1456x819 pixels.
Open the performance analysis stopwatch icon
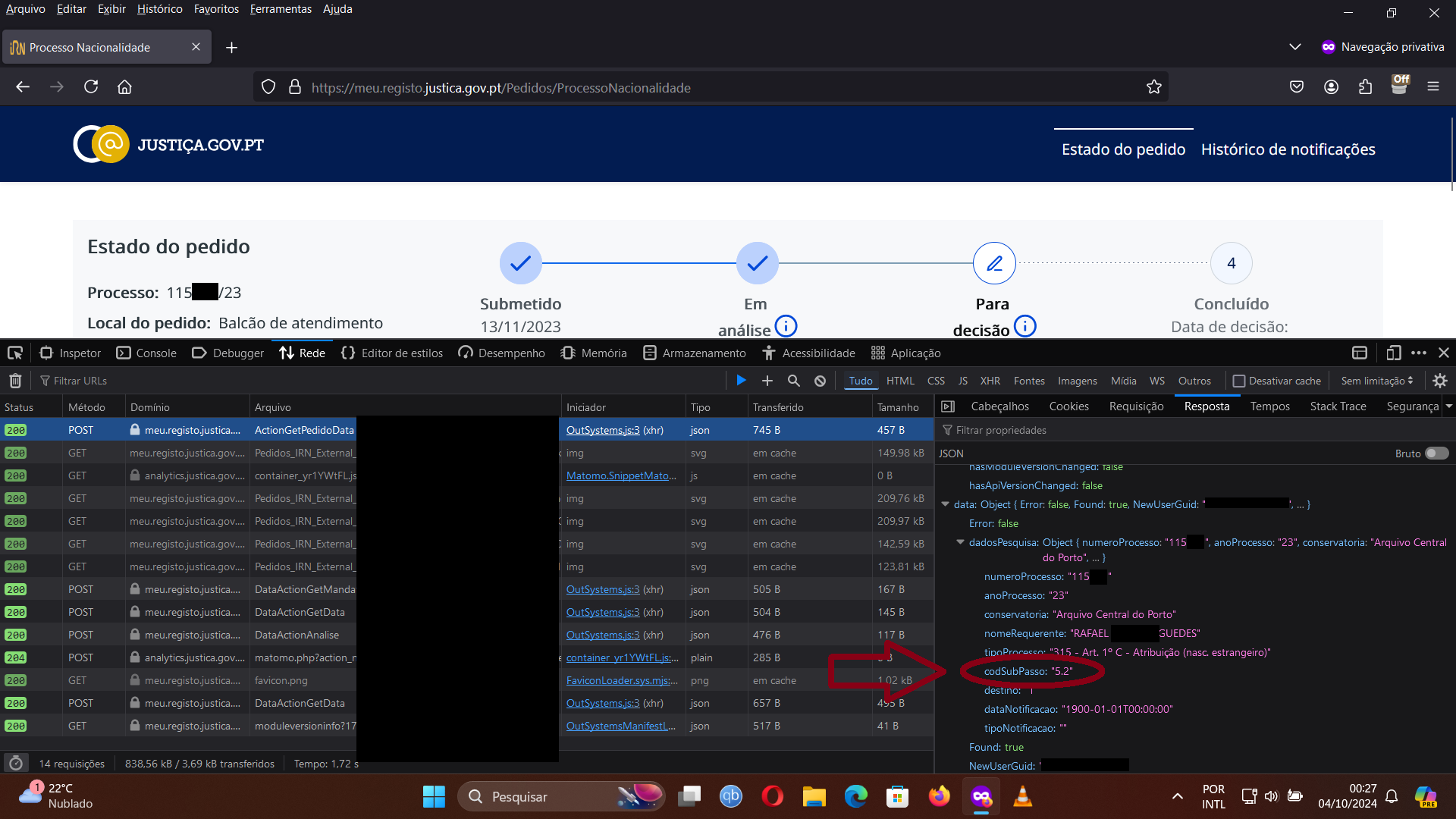[x=16, y=764]
